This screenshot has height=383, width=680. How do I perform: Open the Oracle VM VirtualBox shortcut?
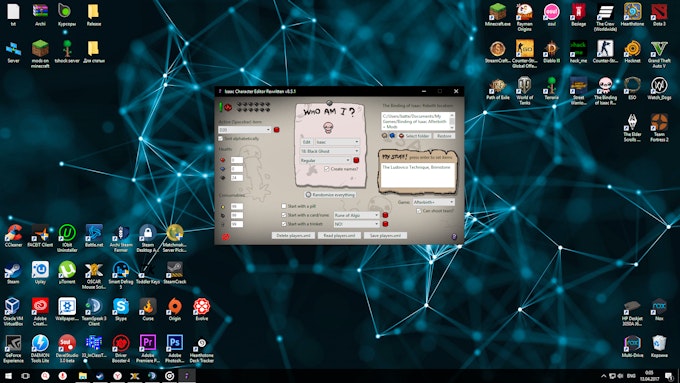(x=13, y=311)
